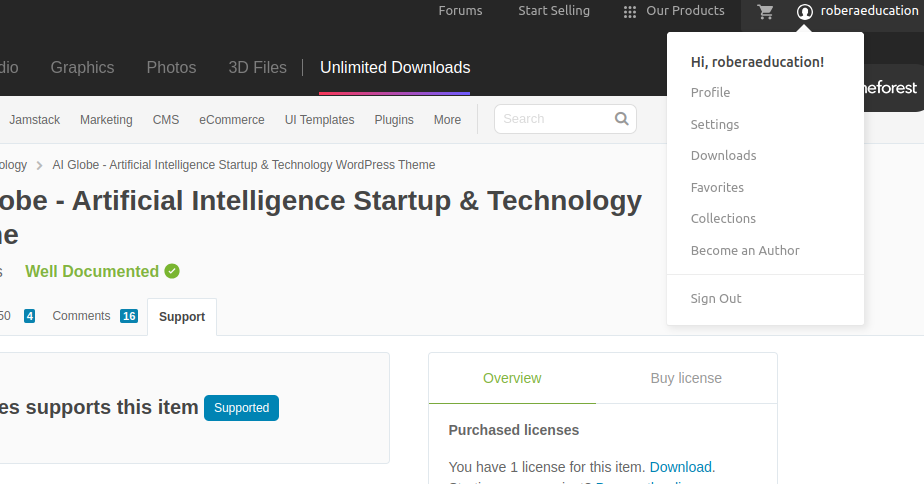Viewport: 924px width, 484px height.
Task: Open Downloads in account menu
Action: pos(723,156)
